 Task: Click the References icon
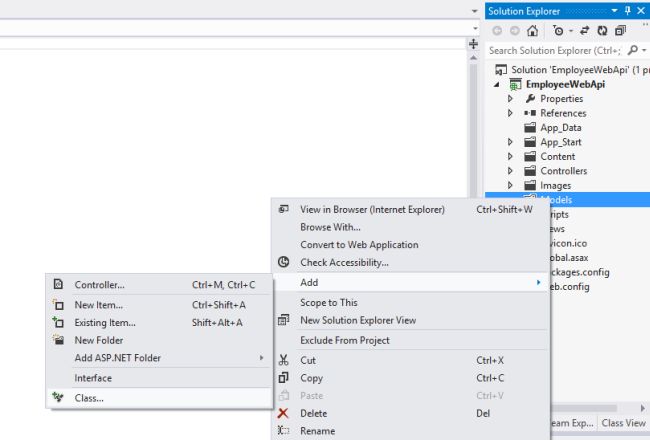(x=530, y=113)
